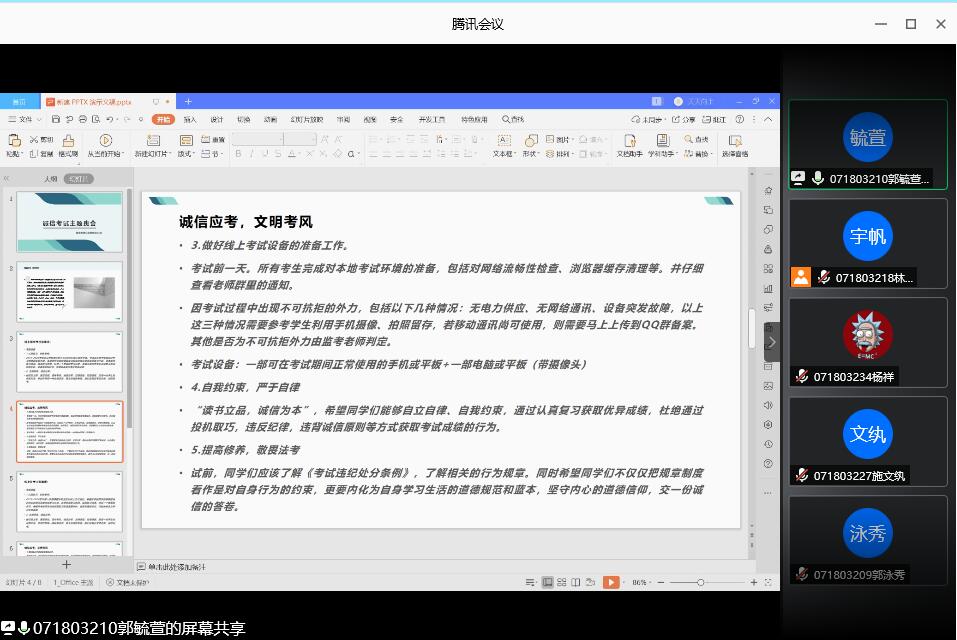This screenshot has width=957, height=640.
Task: Click the Print Preview icon
Action: (96, 120)
